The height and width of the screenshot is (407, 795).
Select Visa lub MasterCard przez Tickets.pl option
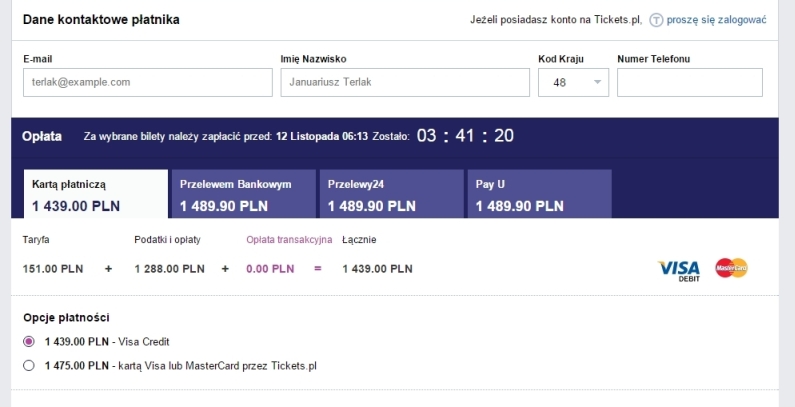[x=29, y=365]
